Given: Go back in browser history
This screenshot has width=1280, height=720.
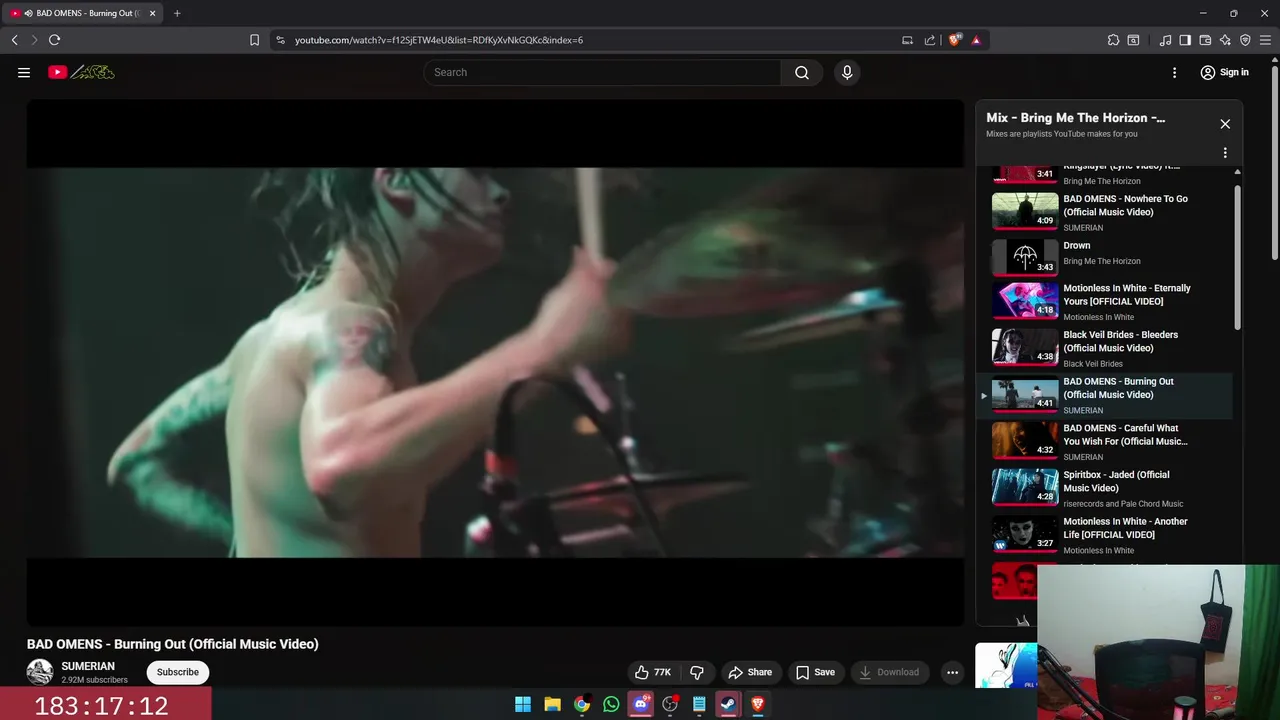Looking at the screenshot, I should coord(14,40).
